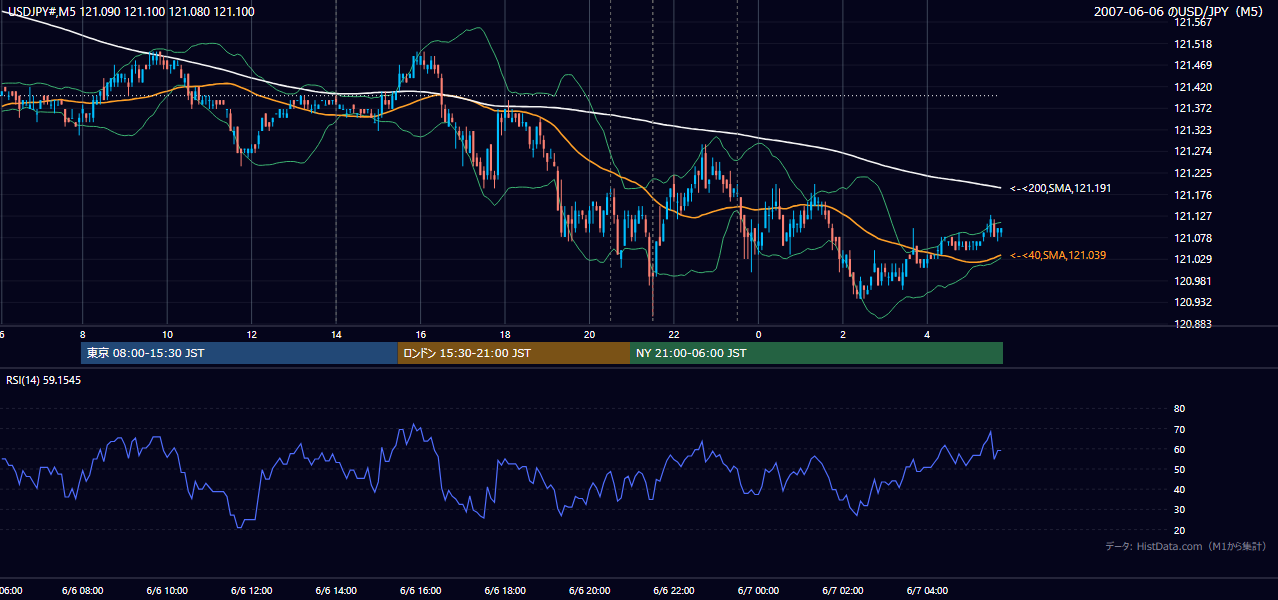
Task: Click hour label 22 under the price chart
Action: point(674,334)
